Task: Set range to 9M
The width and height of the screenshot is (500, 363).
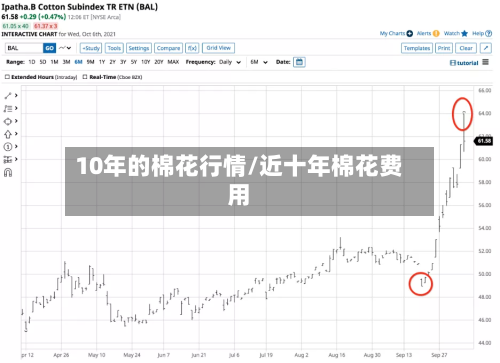Action: point(90,62)
